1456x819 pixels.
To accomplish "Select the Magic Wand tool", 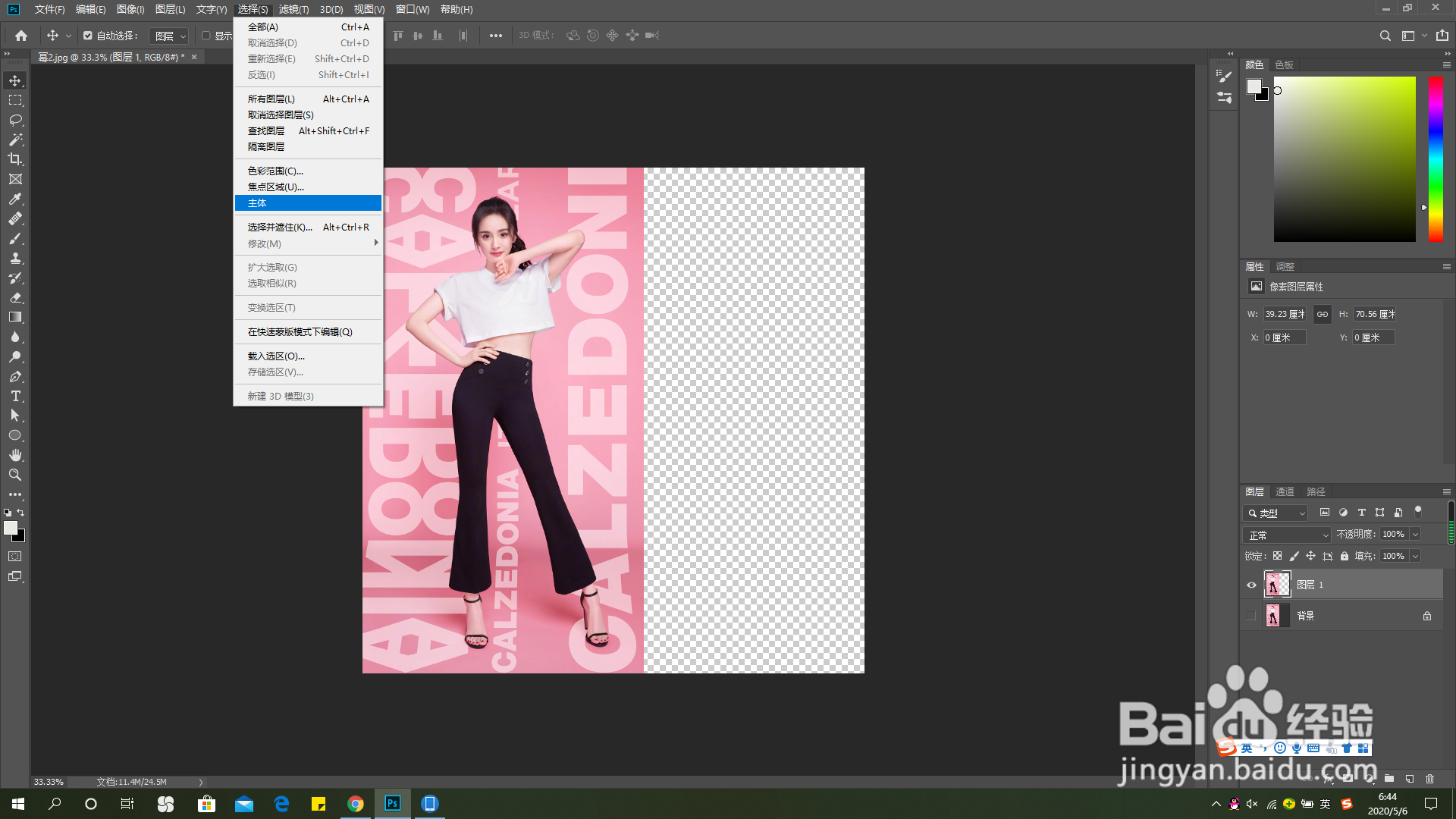I will coord(15,140).
